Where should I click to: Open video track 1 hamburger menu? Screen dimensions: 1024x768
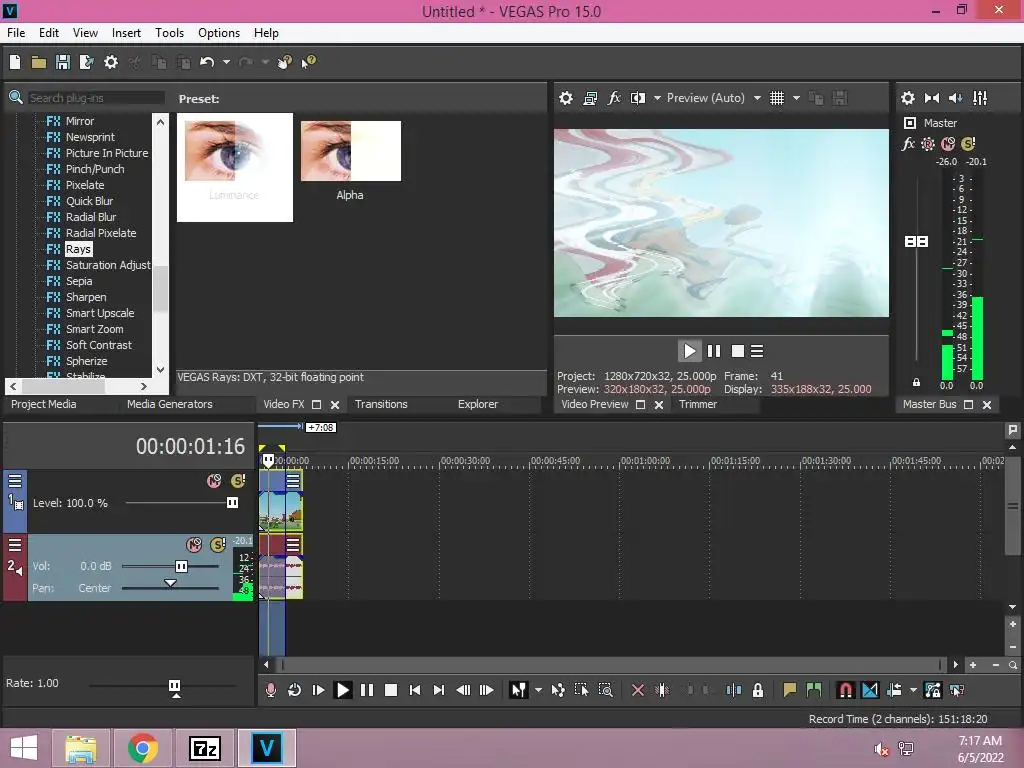[15, 481]
